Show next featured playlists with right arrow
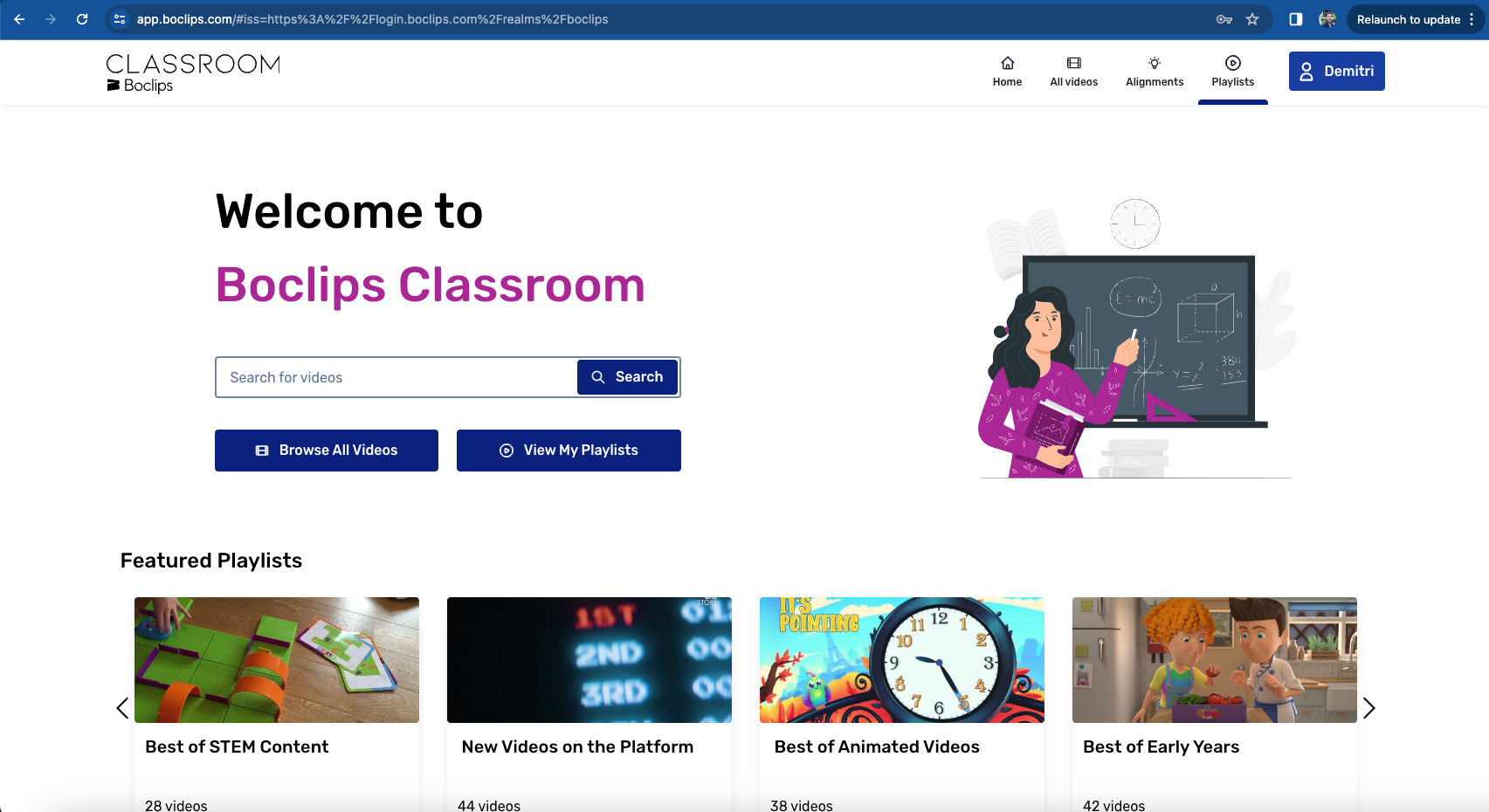Image resolution: width=1489 pixels, height=812 pixels. (1368, 708)
